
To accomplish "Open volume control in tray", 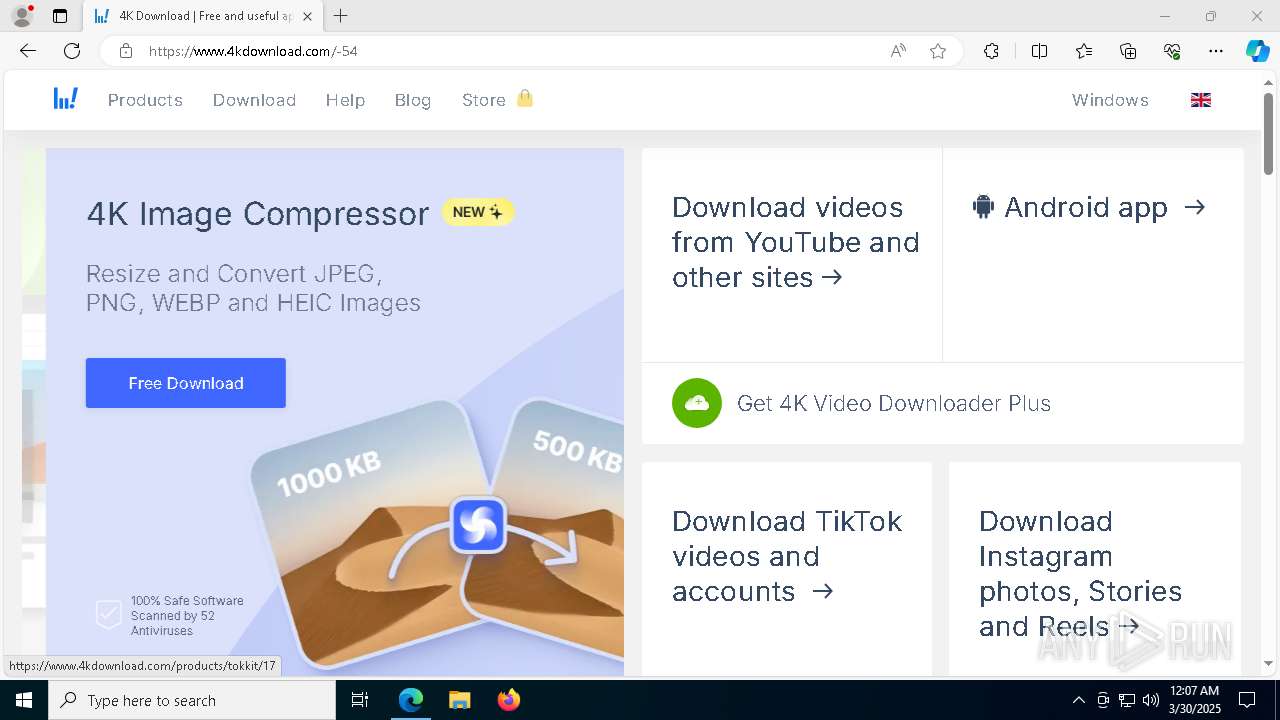I will click(1150, 700).
